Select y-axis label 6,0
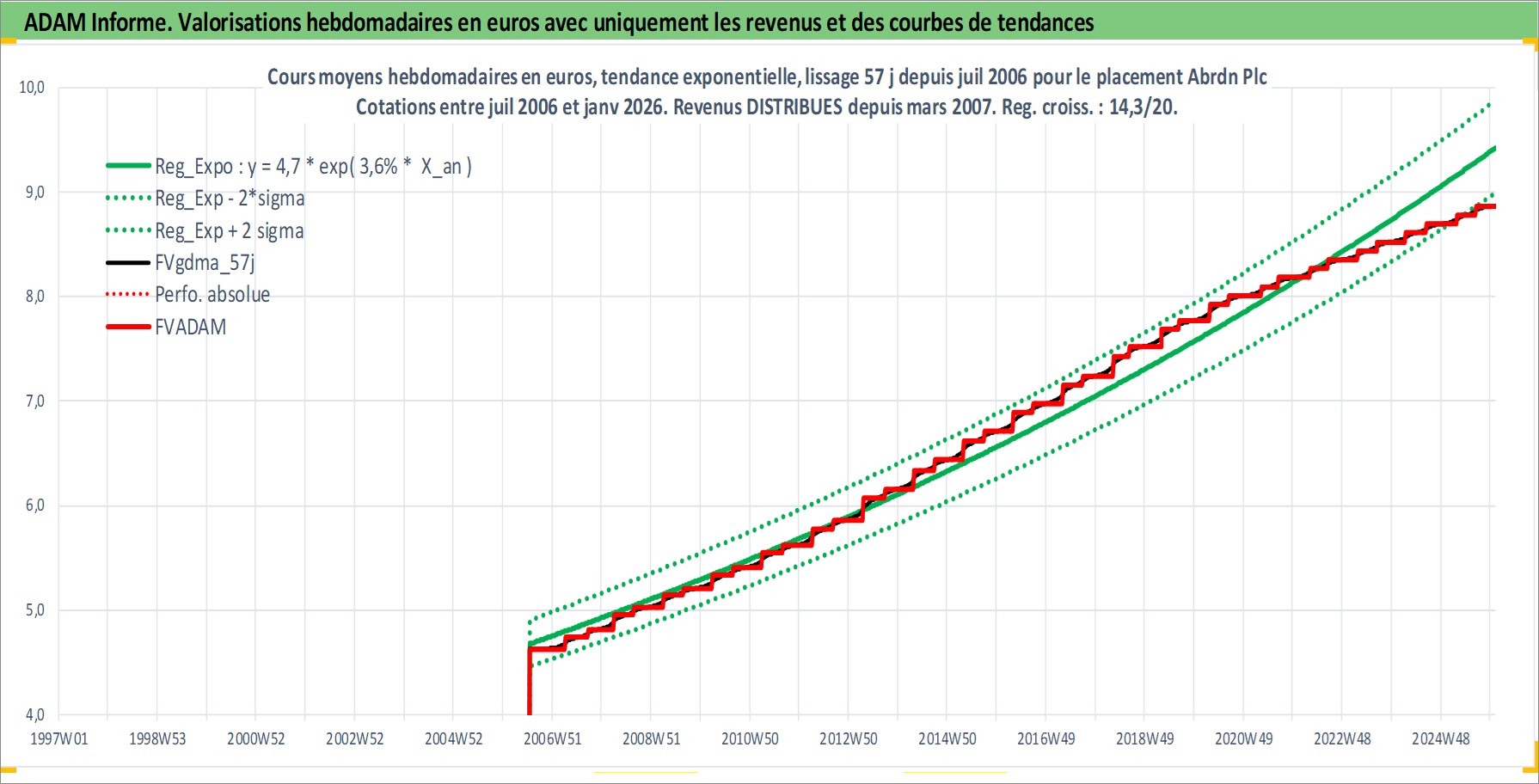The height and width of the screenshot is (784, 1539). click(x=34, y=505)
